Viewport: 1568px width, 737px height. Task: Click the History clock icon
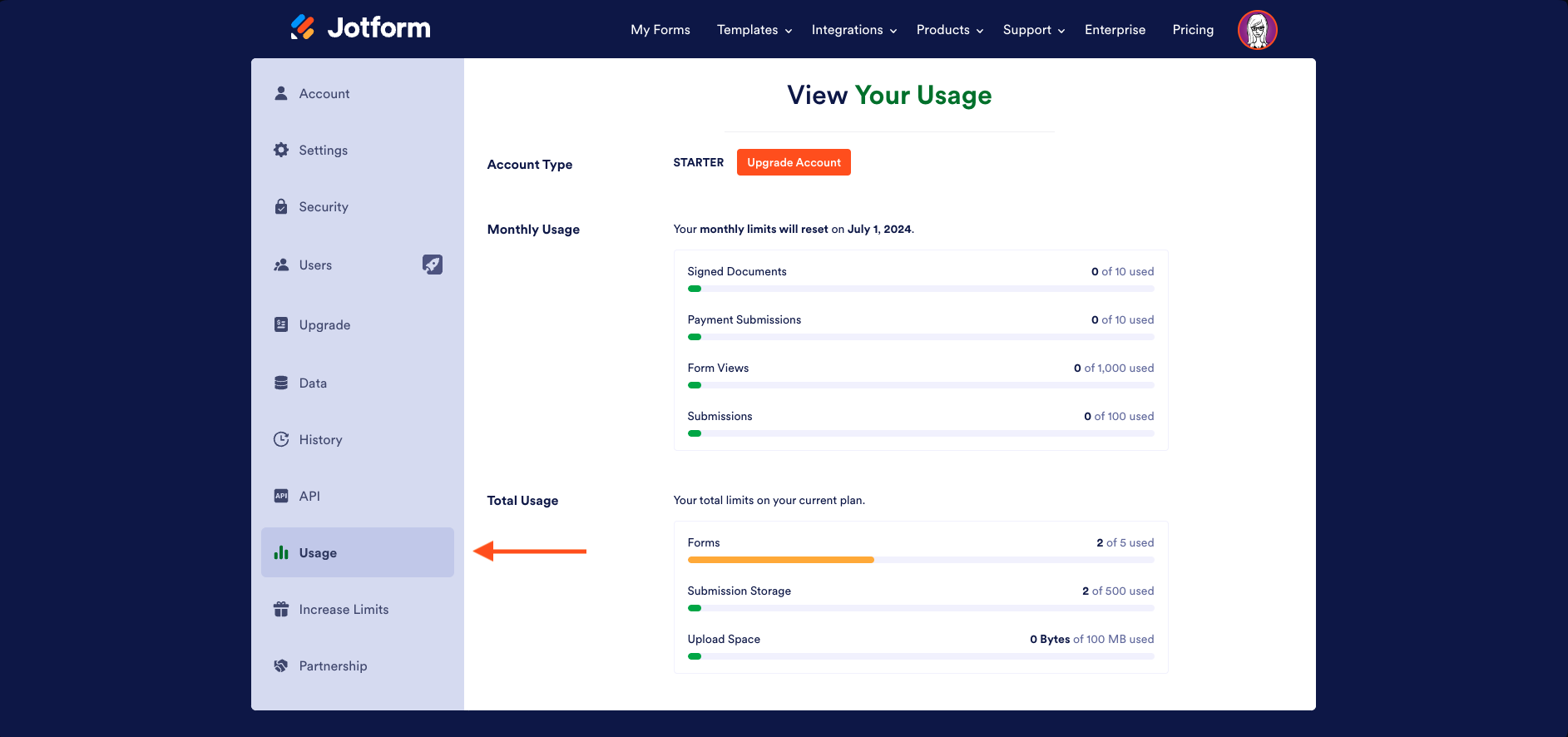coord(281,439)
